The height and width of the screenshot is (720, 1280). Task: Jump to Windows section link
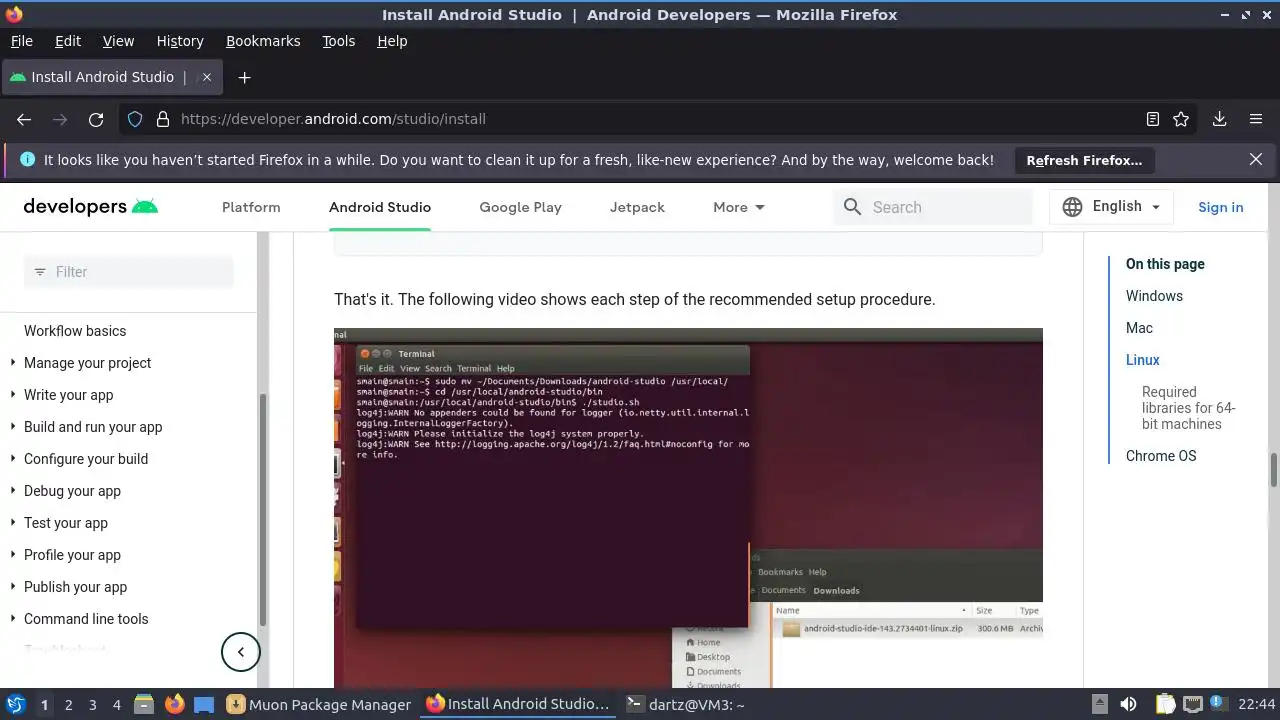(1154, 296)
